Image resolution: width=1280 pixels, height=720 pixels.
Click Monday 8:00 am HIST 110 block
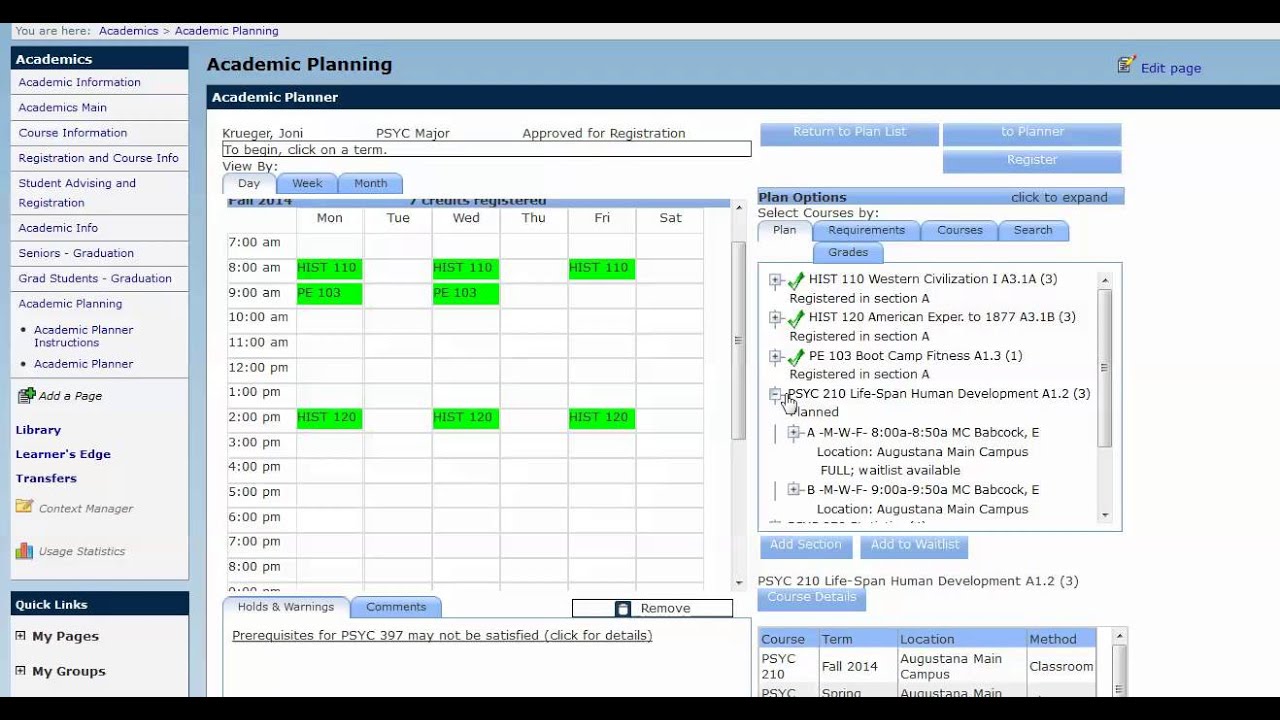[329, 268]
